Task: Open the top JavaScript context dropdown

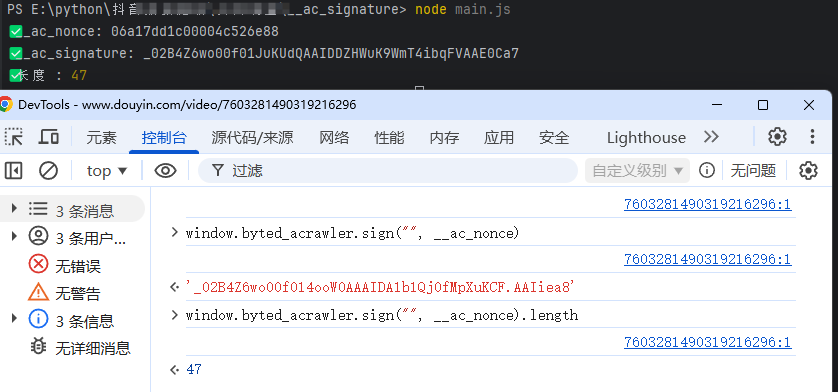Action: click(x=107, y=171)
